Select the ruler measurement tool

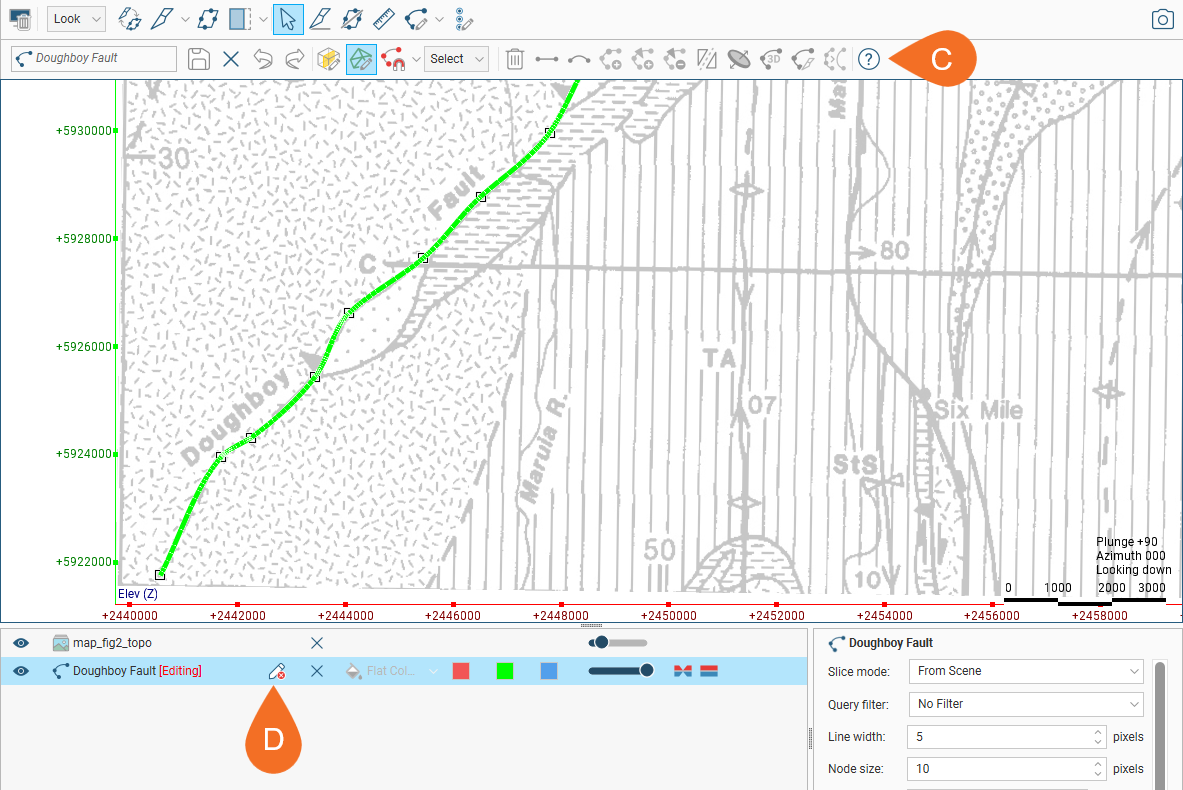click(383, 18)
